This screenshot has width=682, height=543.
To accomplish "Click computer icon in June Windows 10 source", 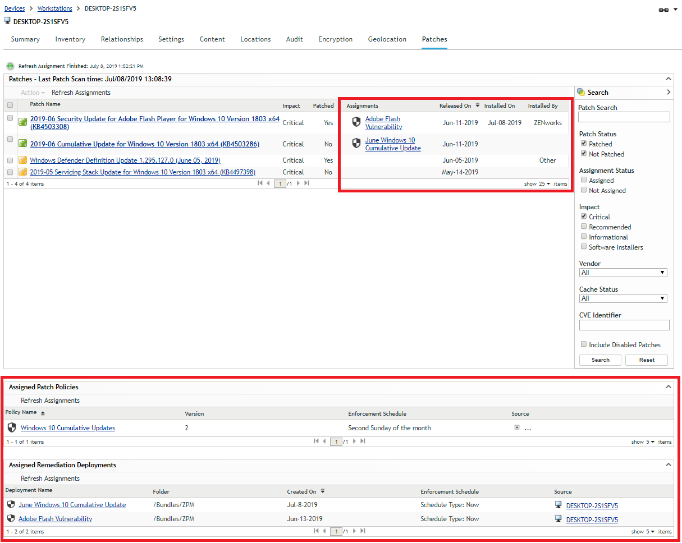I will 558,505.
